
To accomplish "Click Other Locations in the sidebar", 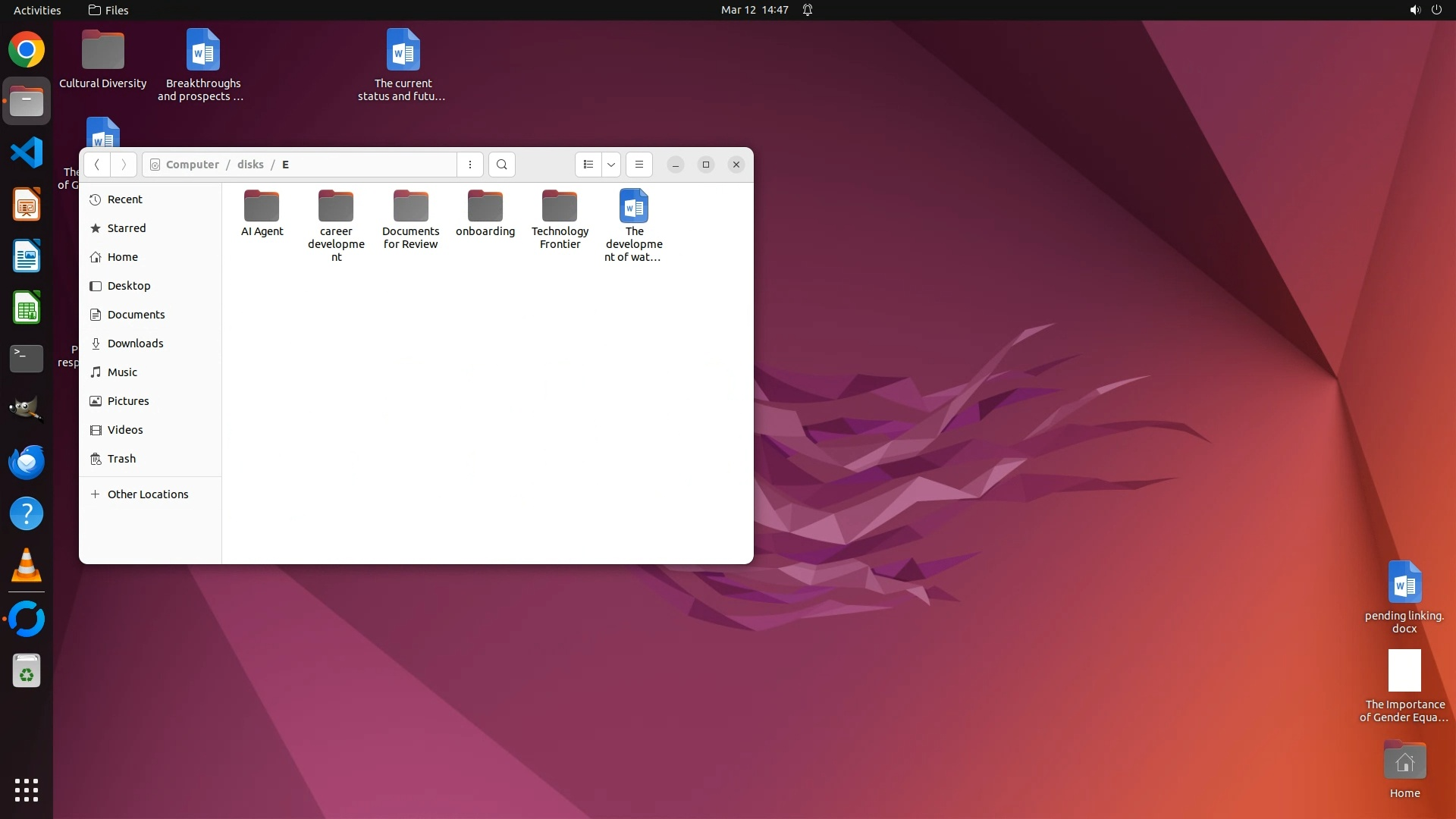I will (x=147, y=494).
